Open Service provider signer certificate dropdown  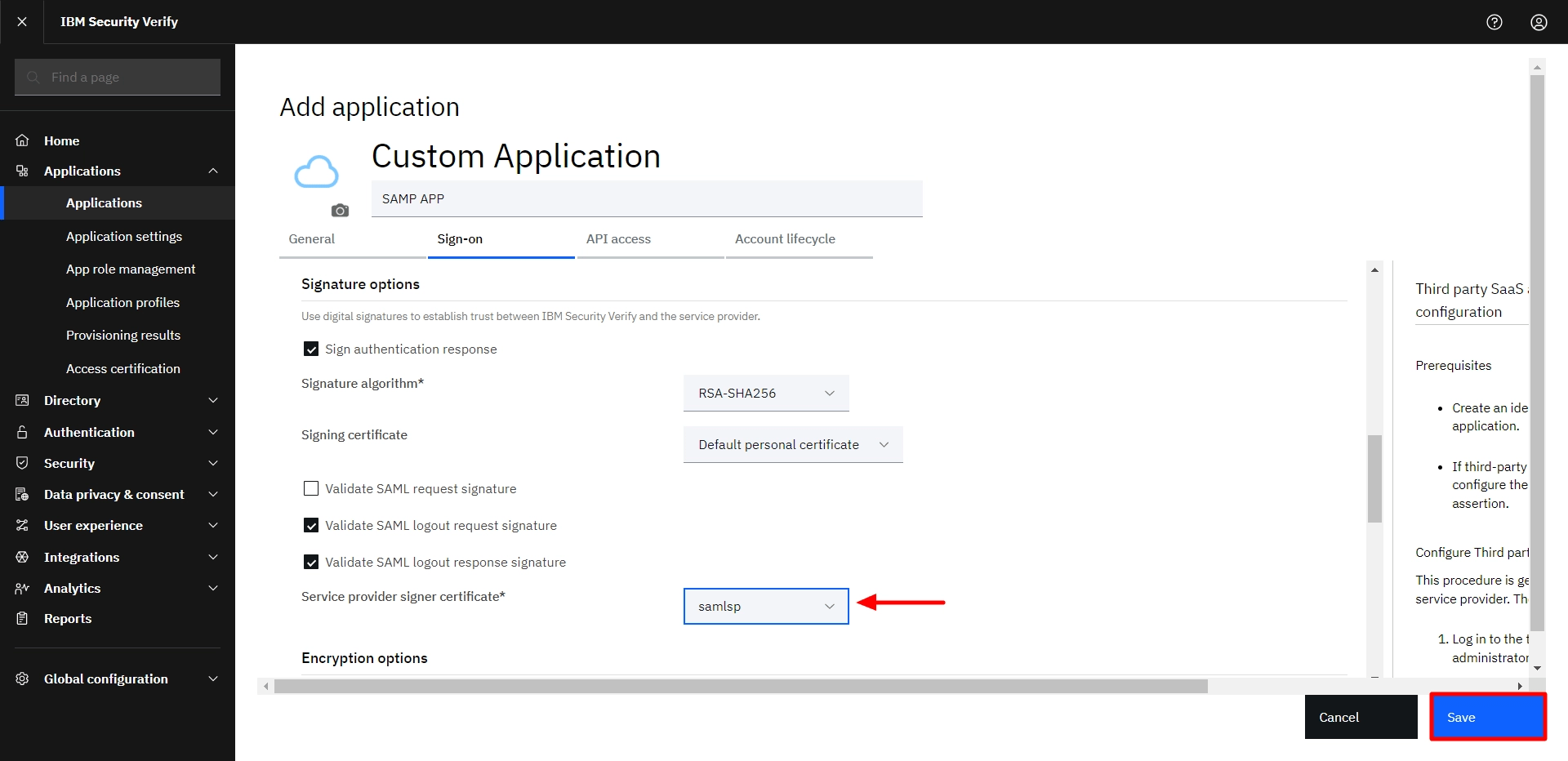[765, 606]
